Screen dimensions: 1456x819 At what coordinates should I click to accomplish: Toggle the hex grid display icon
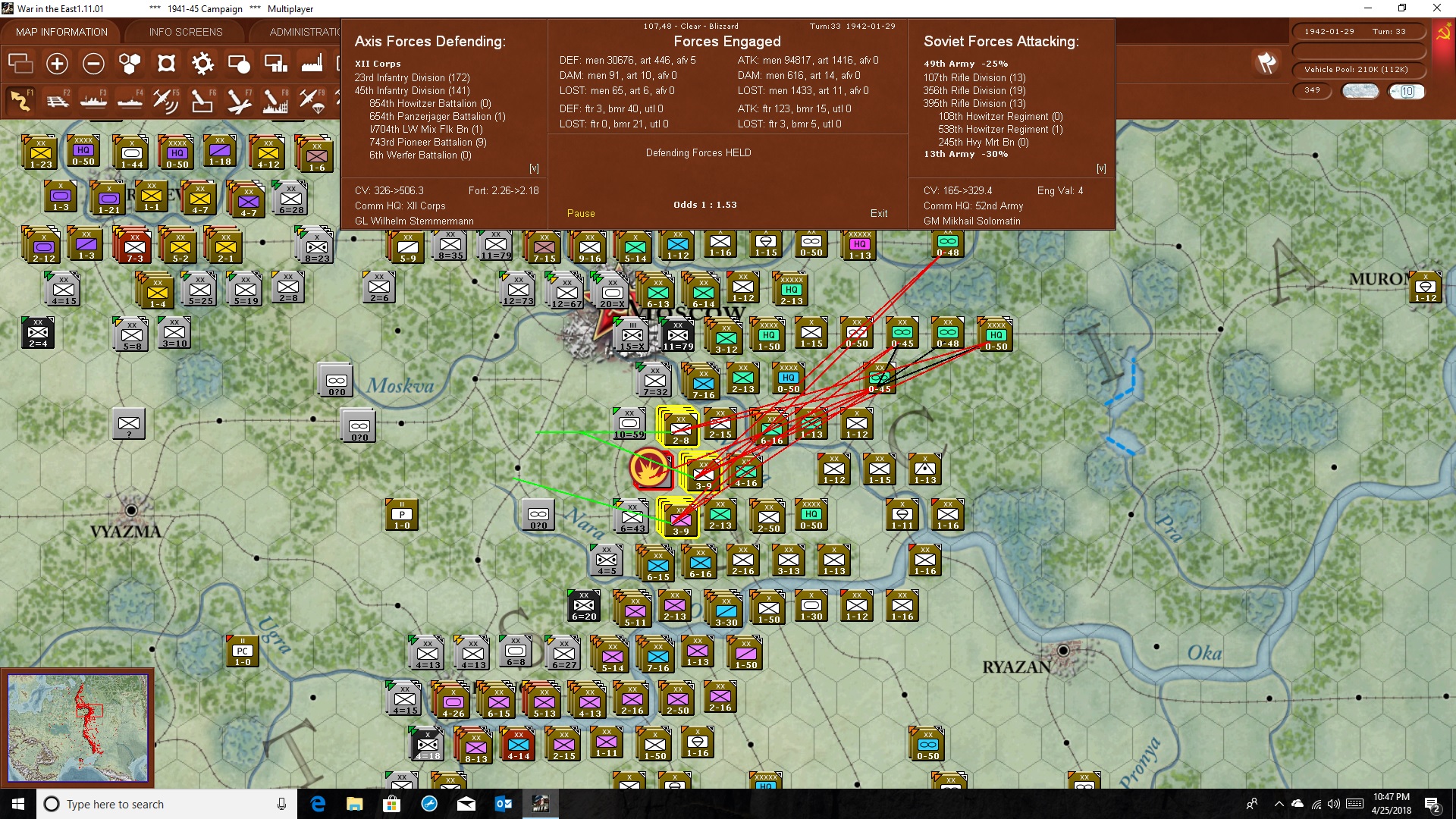pyautogui.click(x=130, y=64)
